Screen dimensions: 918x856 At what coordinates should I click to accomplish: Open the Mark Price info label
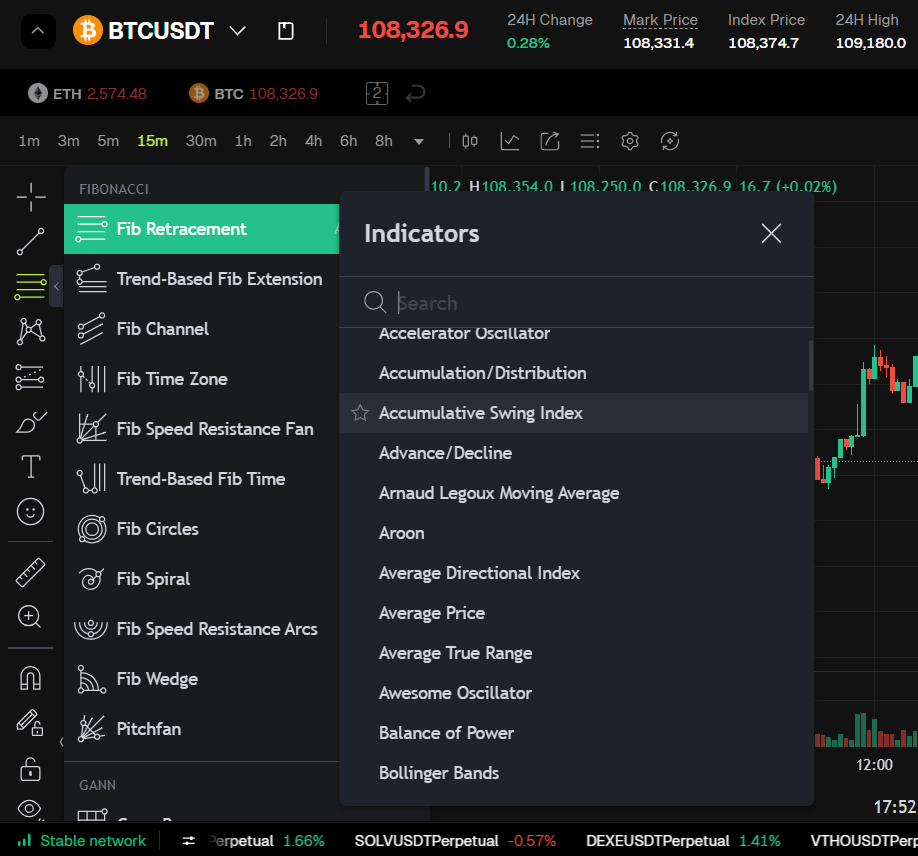click(660, 20)
